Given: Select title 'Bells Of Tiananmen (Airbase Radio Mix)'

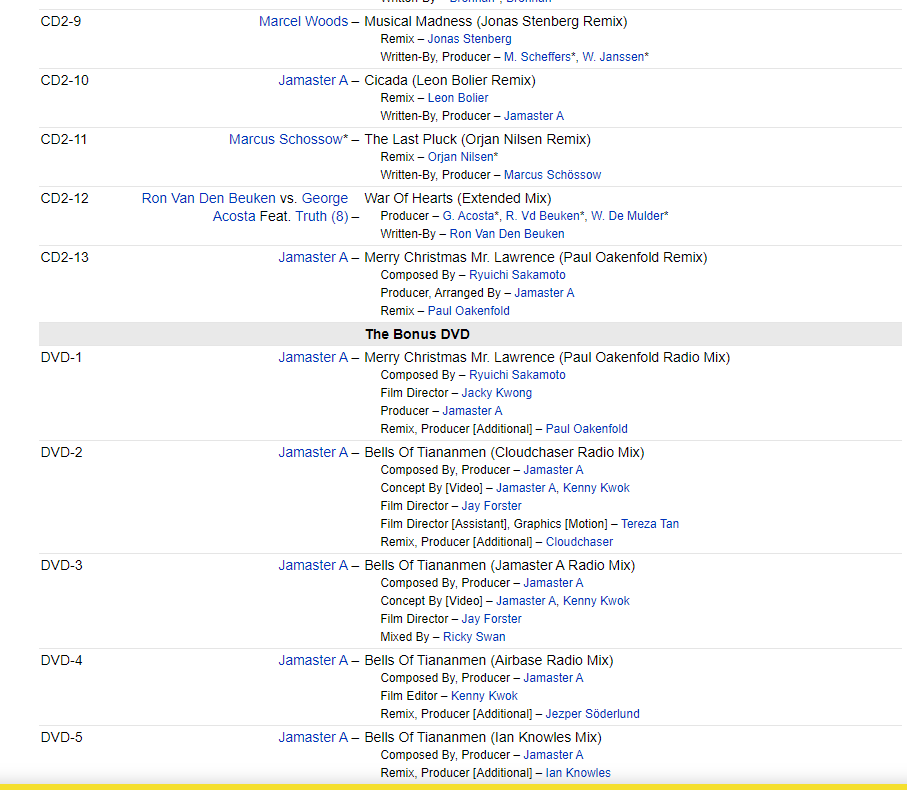Looking at the screenshot, I should (489, 660).
